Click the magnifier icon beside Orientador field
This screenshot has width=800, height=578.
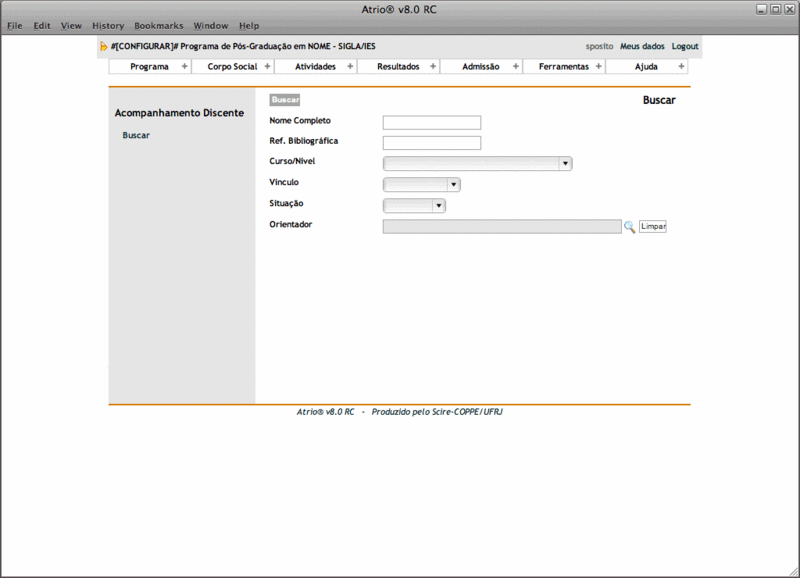pyautogui.click(x=630, y=227)
